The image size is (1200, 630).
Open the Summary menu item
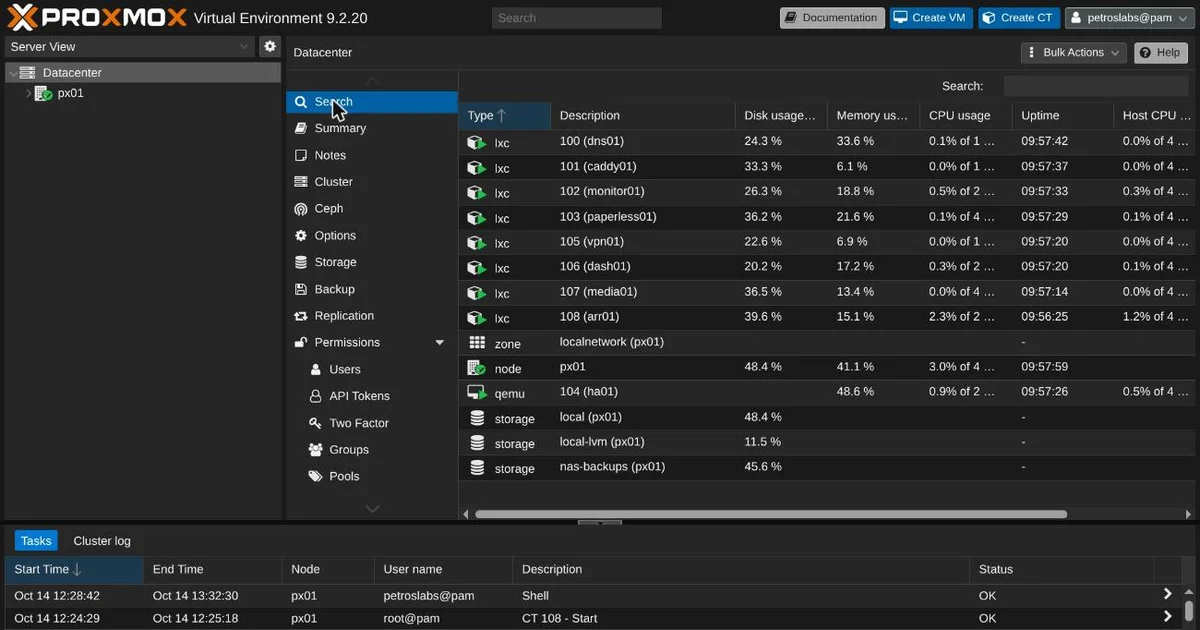click(372, 128)
